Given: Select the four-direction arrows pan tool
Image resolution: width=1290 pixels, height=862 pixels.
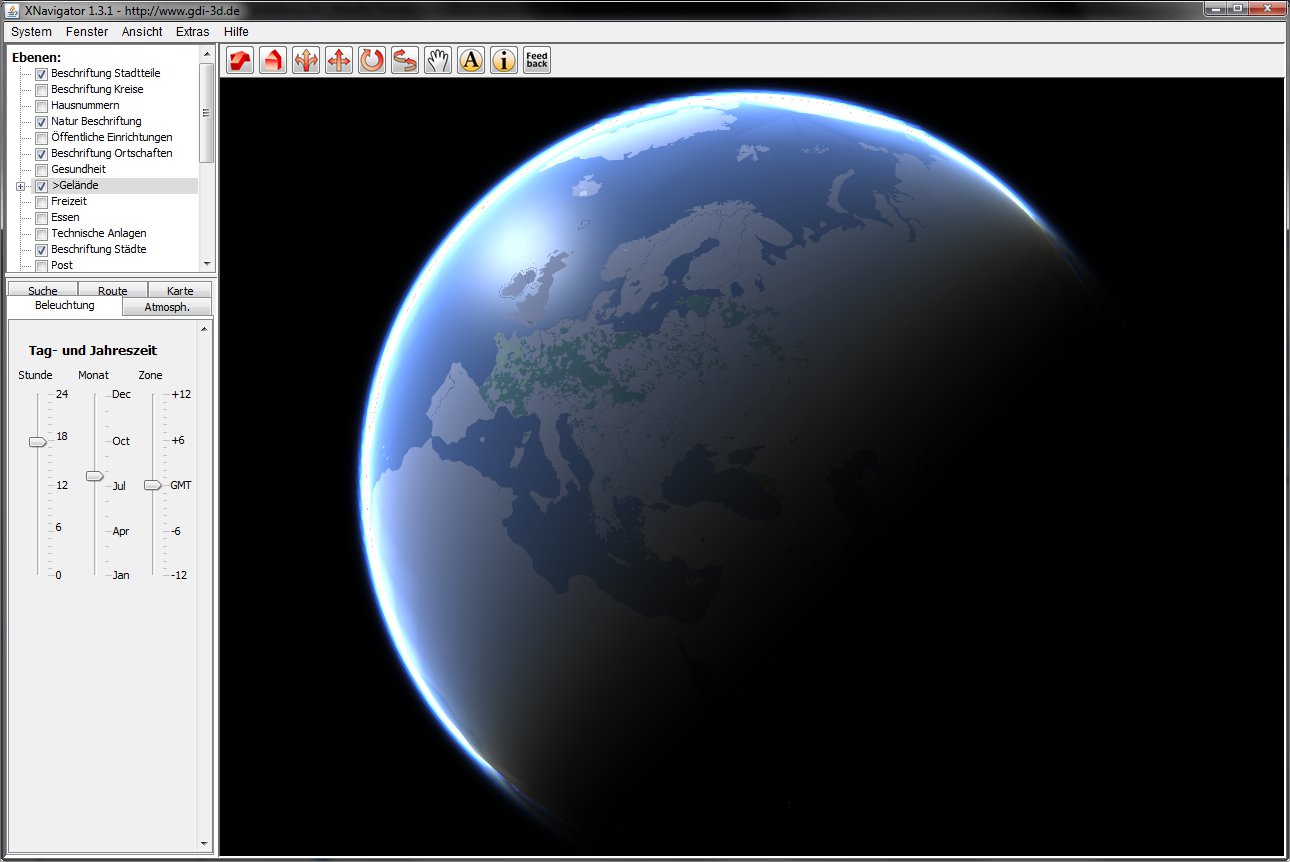Looking at the screenshot, I should (339, 60).
